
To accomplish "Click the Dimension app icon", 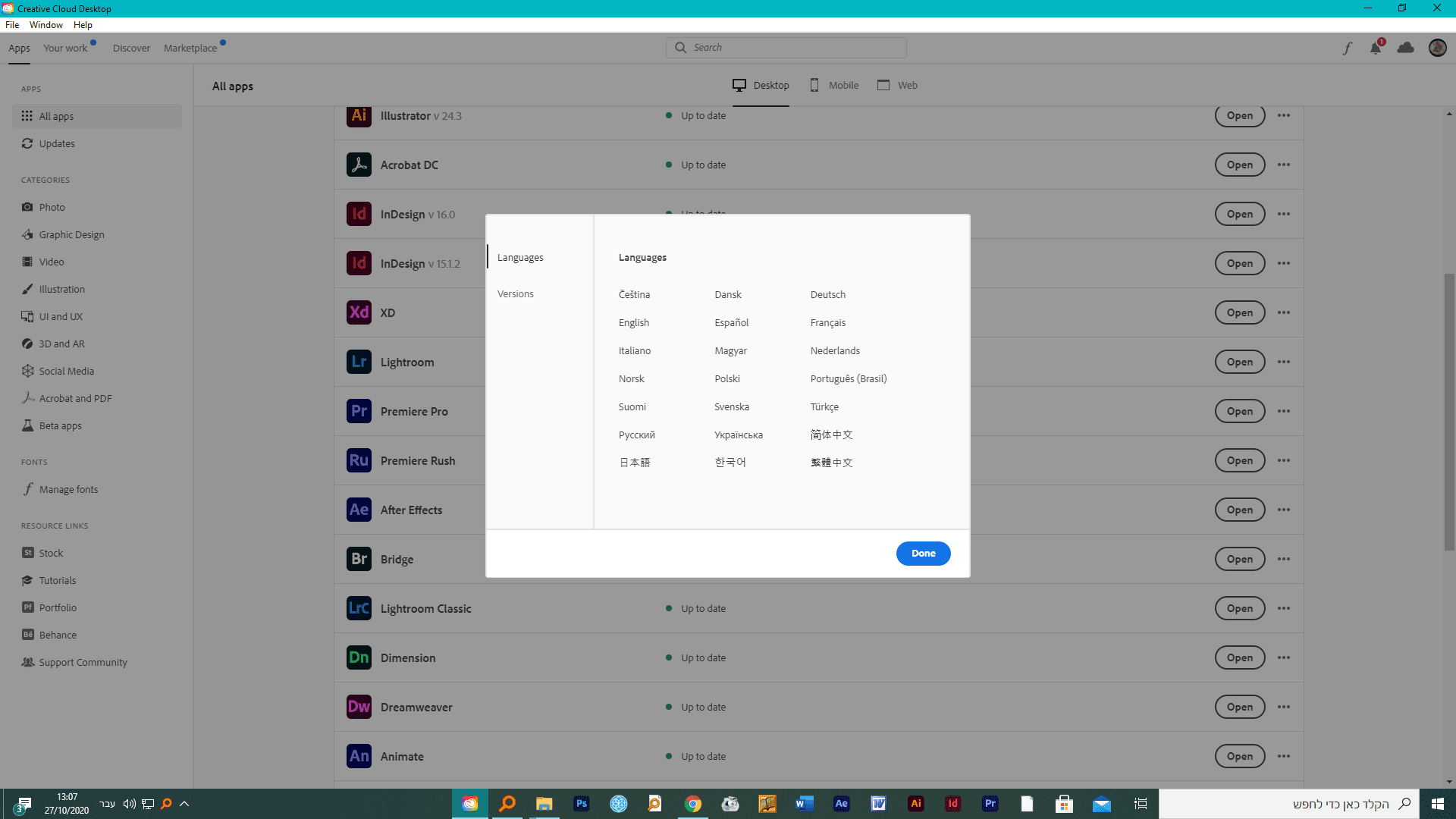I will point(359,657).
